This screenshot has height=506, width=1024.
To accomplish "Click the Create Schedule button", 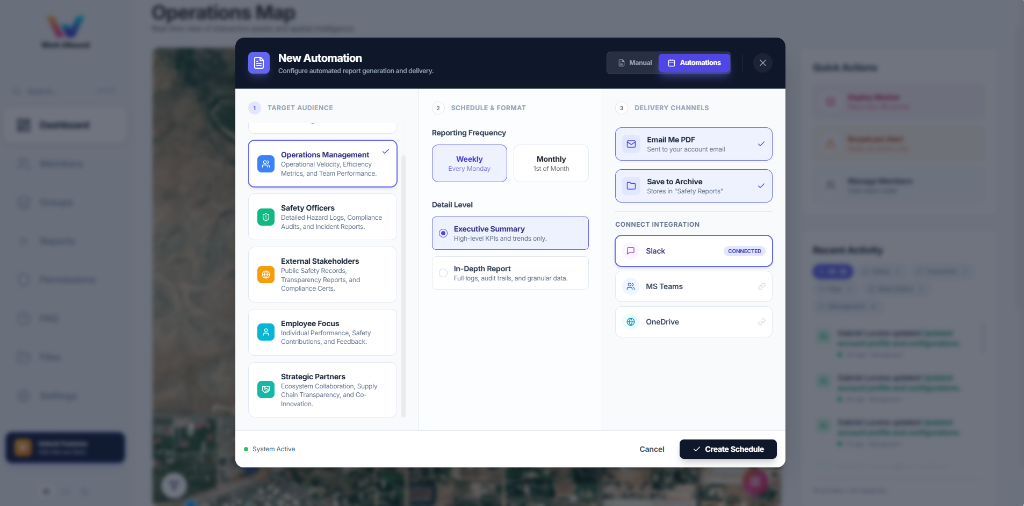I will [x=728, y=449].
